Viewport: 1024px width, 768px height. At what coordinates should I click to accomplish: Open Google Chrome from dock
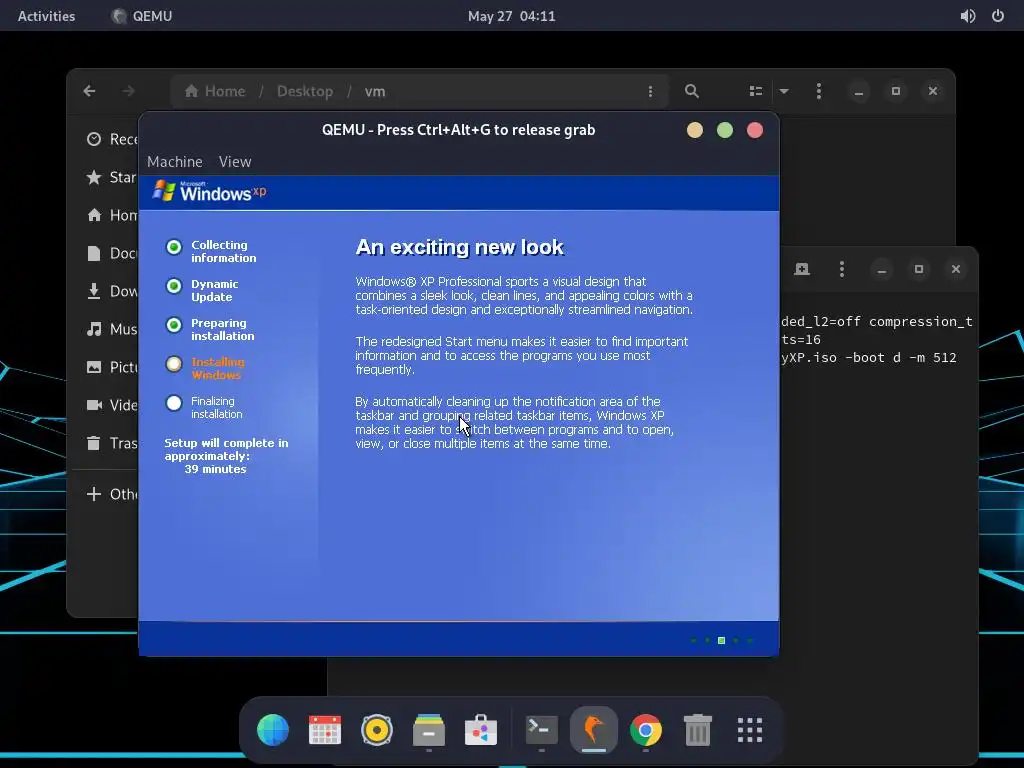pos(646,730)
